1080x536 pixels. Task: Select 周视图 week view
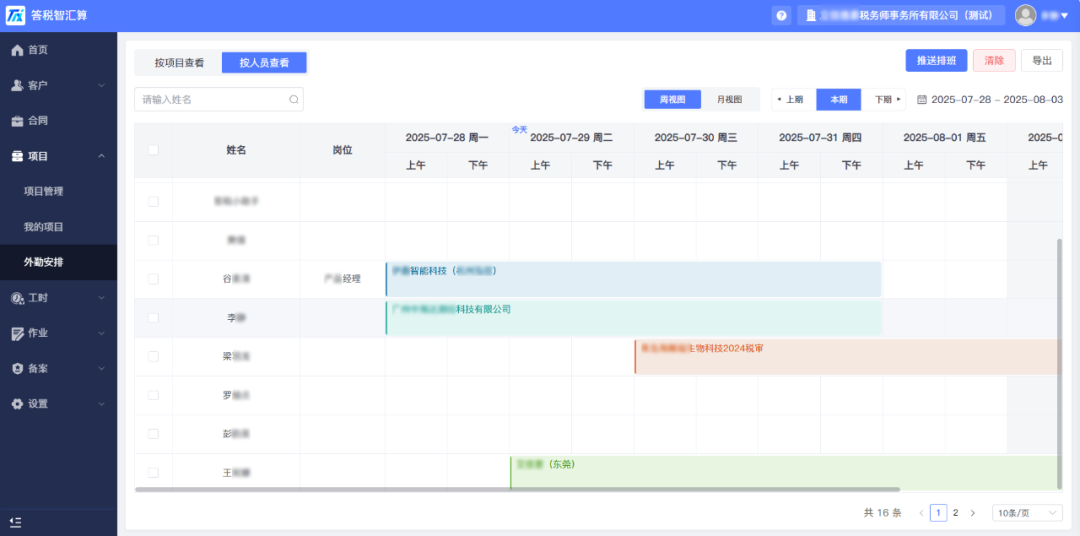click(x=672, y=99)
